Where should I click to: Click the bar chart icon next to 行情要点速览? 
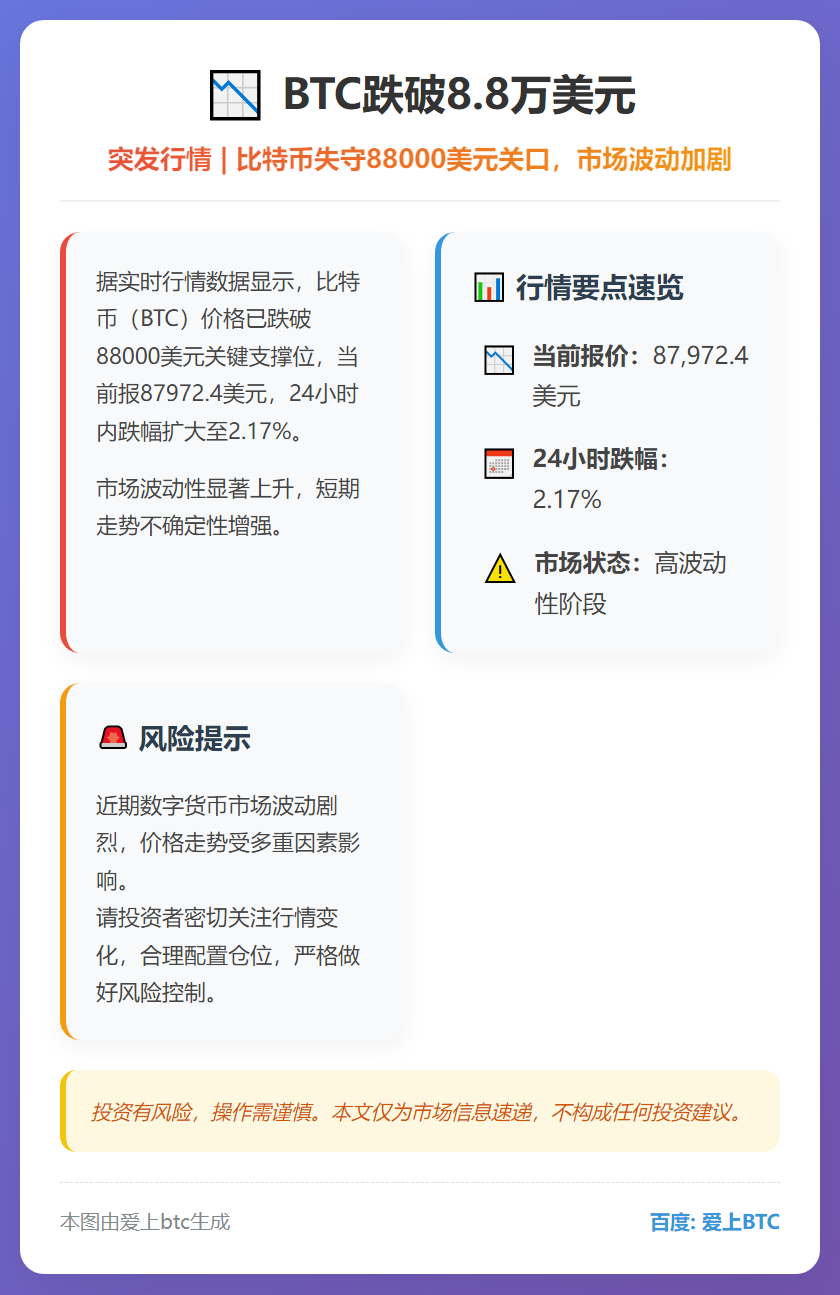pyautogui.click(x=489, y=287)
